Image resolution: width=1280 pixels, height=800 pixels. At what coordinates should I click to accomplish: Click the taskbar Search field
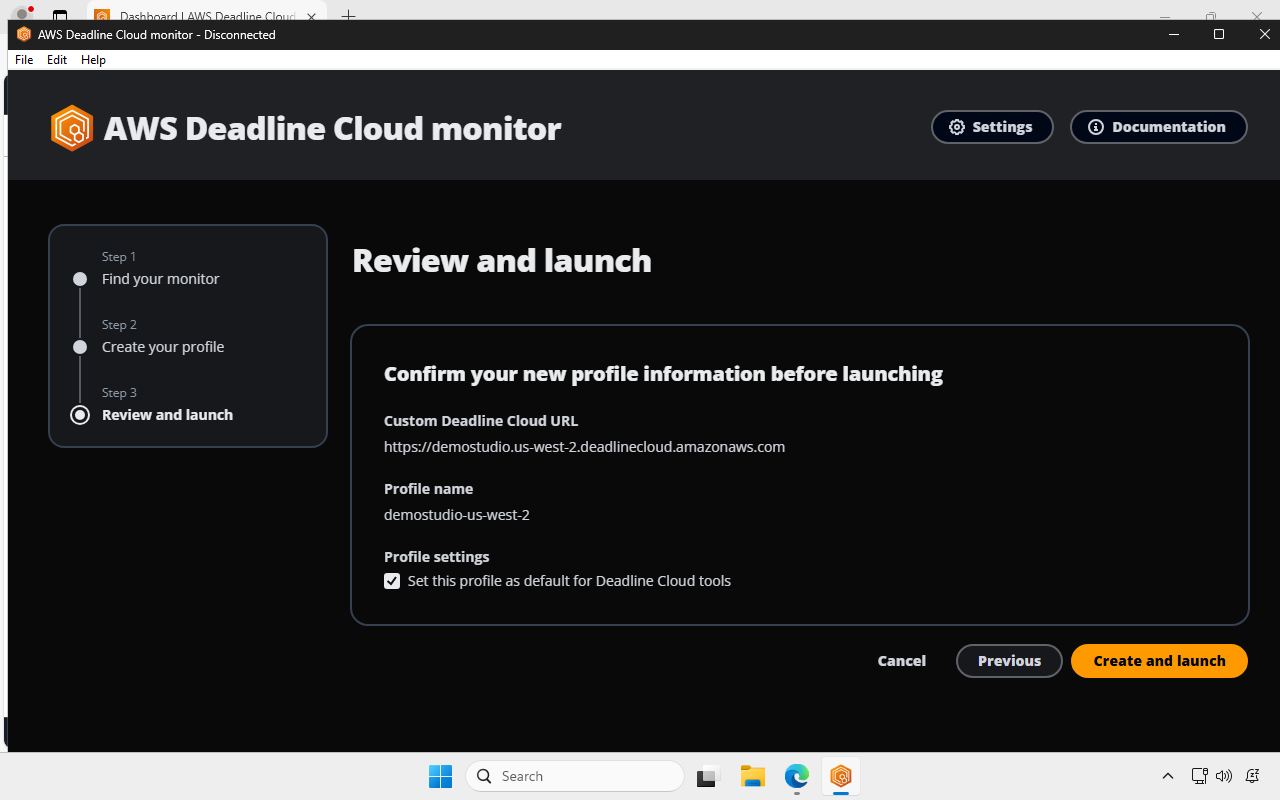click(x=575, y=776)
